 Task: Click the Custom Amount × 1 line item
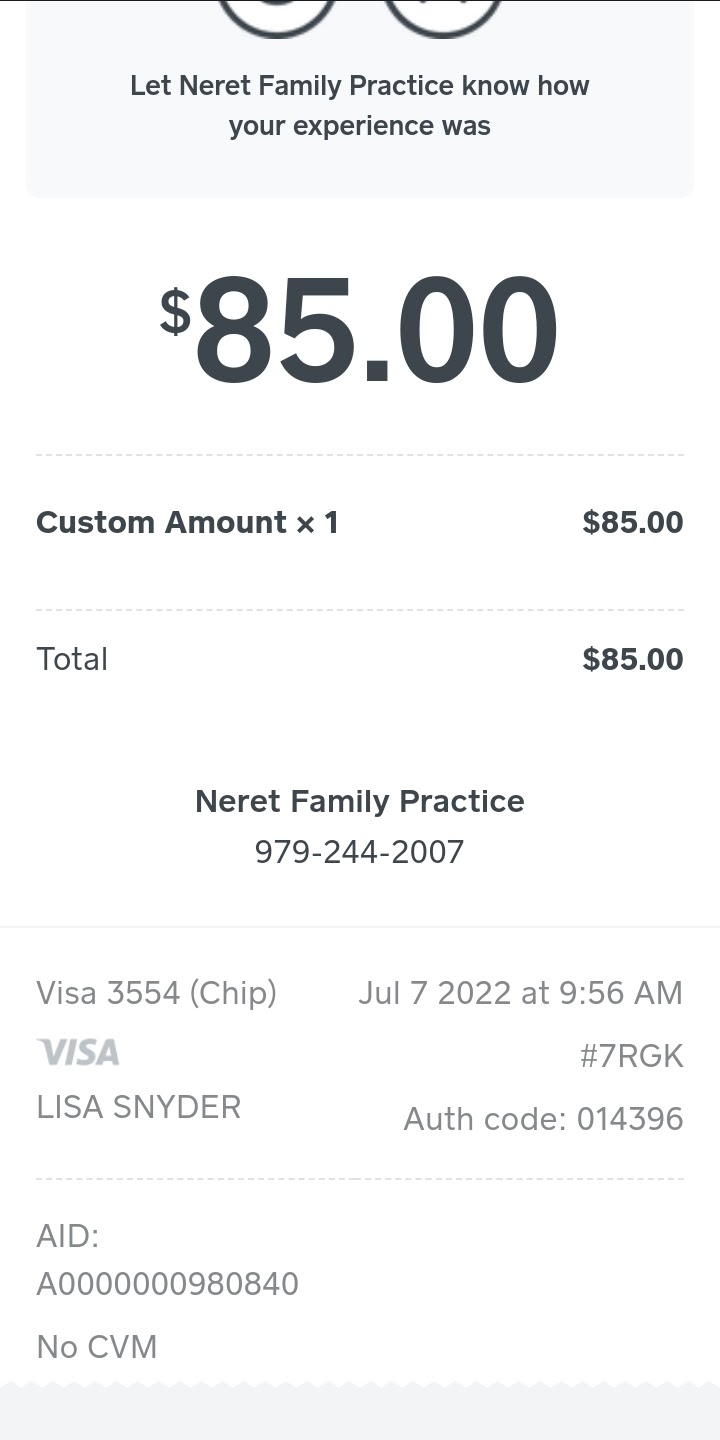(187, 522)
